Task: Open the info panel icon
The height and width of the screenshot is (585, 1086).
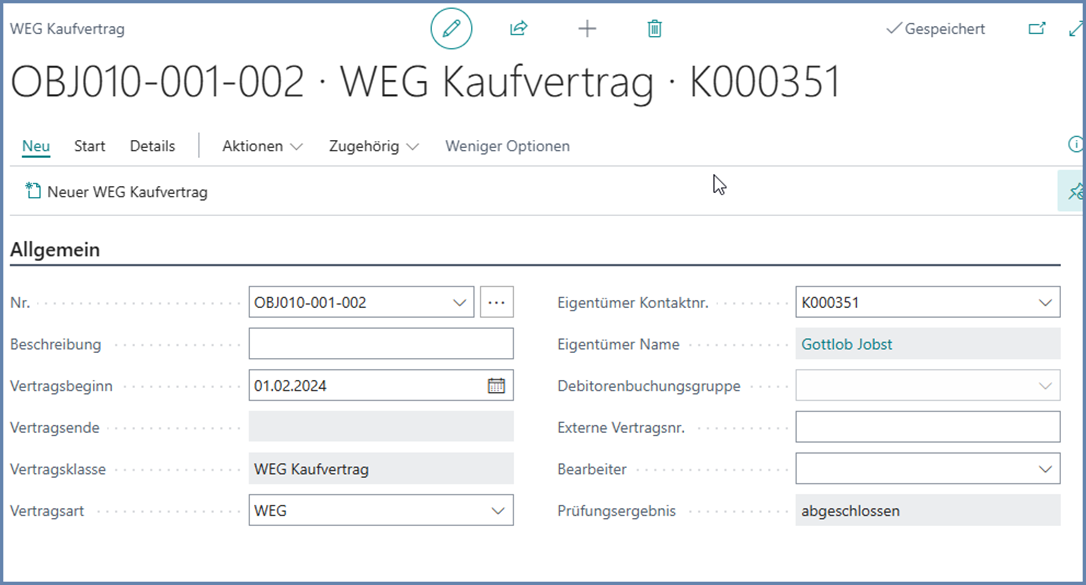Action: (x=1075, y=145)
